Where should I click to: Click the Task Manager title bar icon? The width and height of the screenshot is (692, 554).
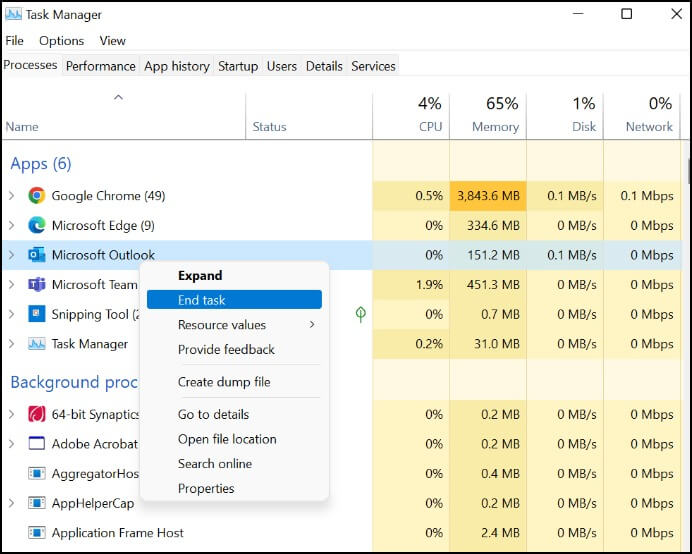[x=13, y=14]
